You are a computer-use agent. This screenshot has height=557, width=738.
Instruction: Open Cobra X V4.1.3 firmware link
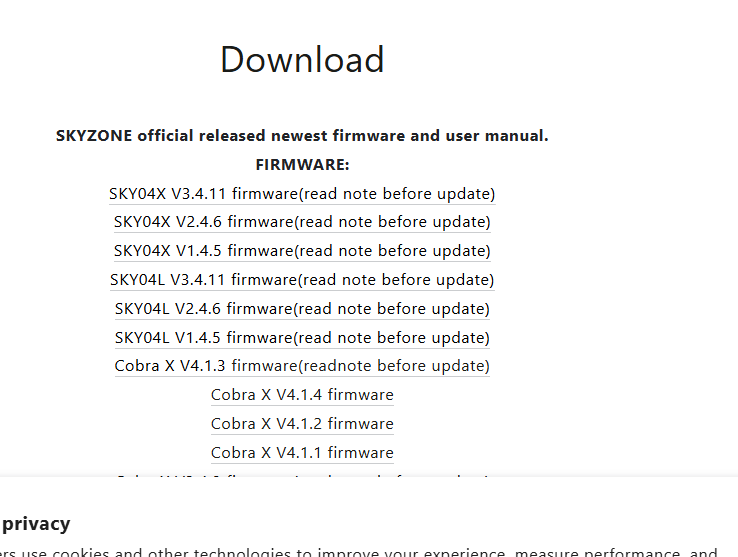coord(302,366)
